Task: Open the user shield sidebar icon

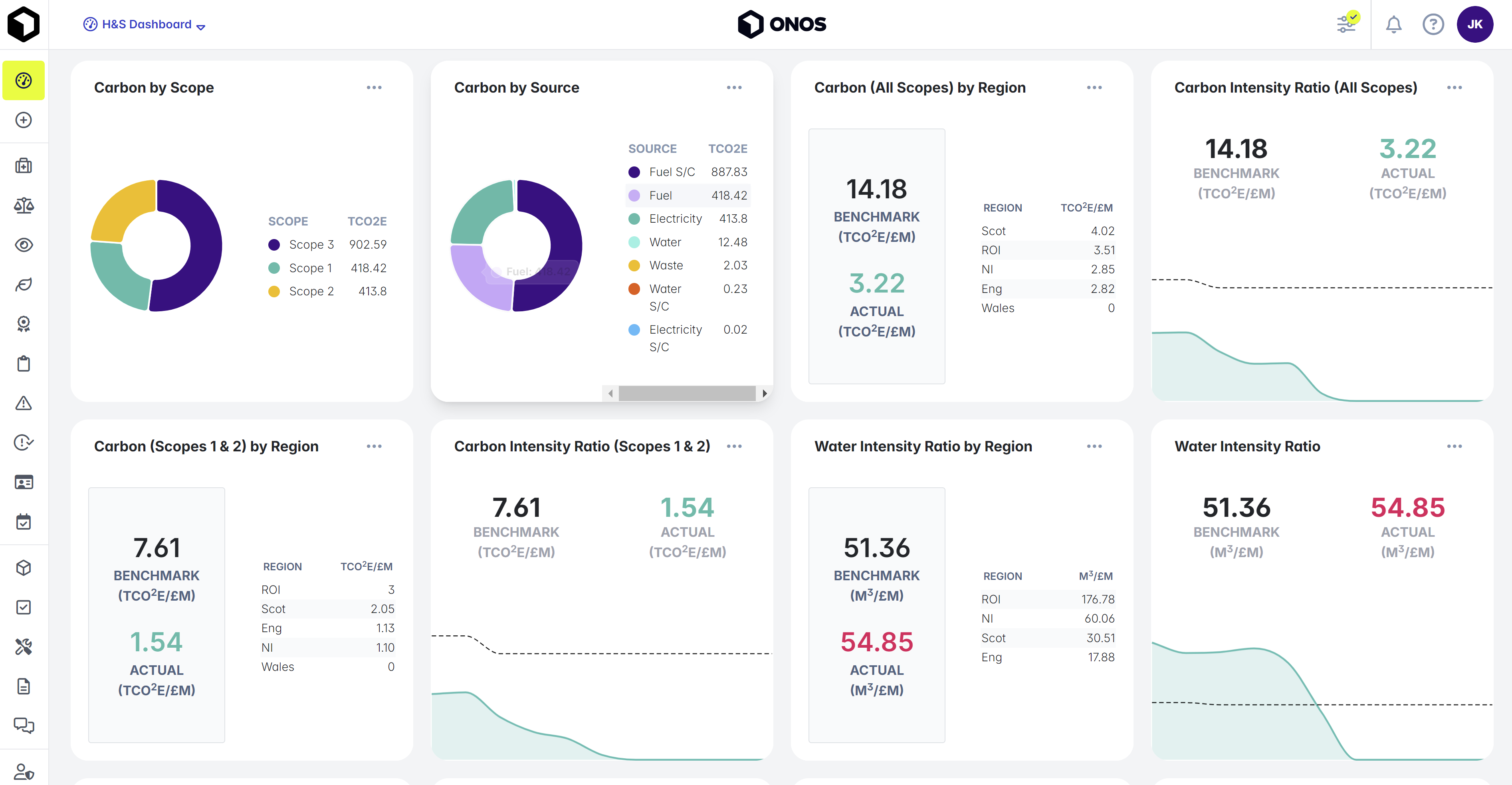Action: tap(24, 771)
